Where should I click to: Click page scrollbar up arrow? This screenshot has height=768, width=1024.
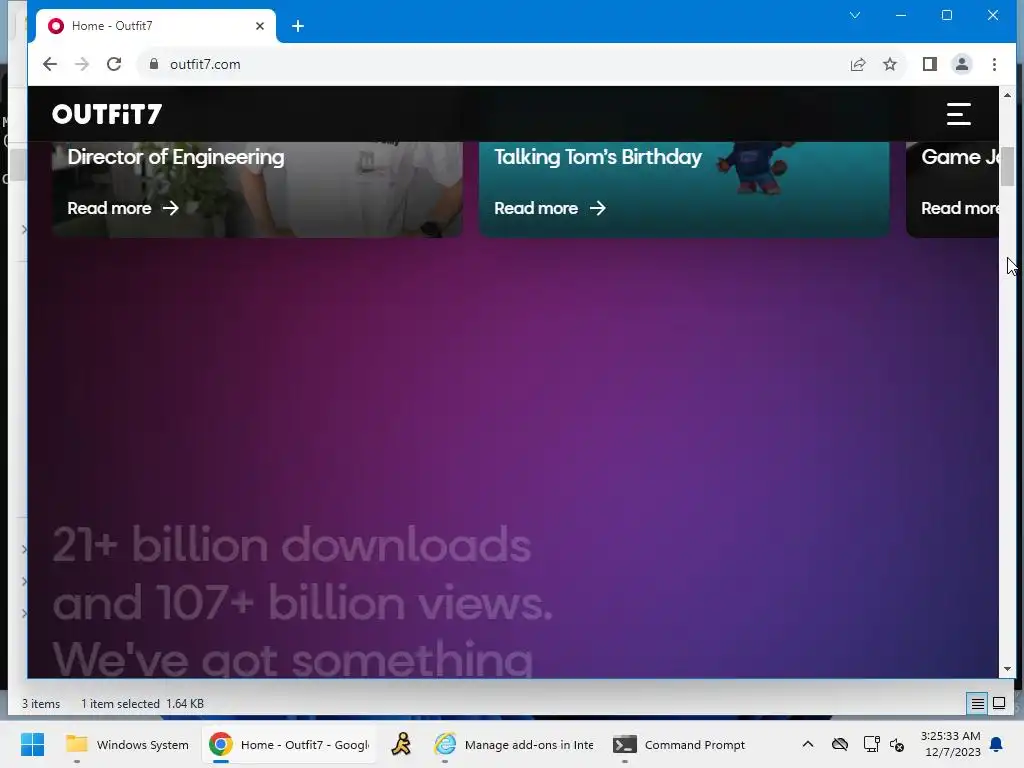(1007, 95)
